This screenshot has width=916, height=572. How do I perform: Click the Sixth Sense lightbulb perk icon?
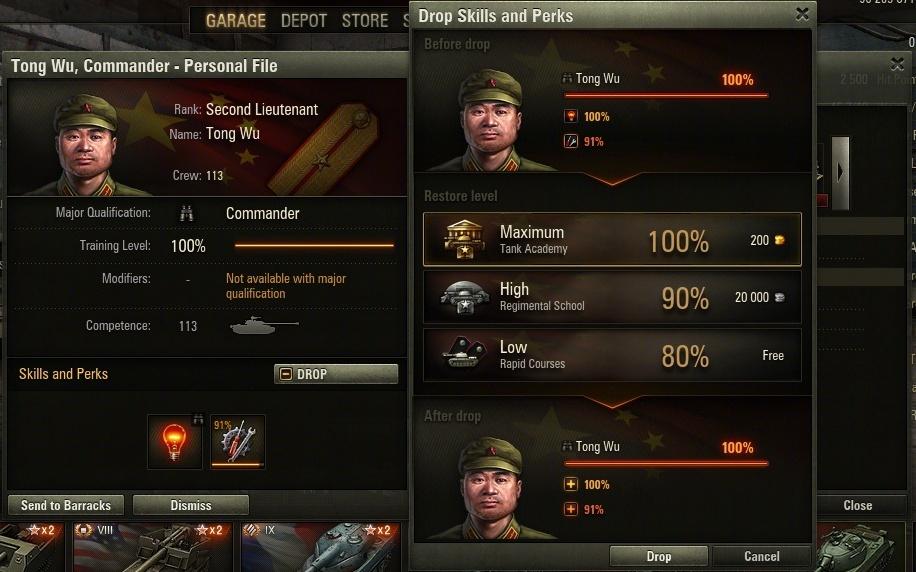pyautogui.click(x=175, y=442)
